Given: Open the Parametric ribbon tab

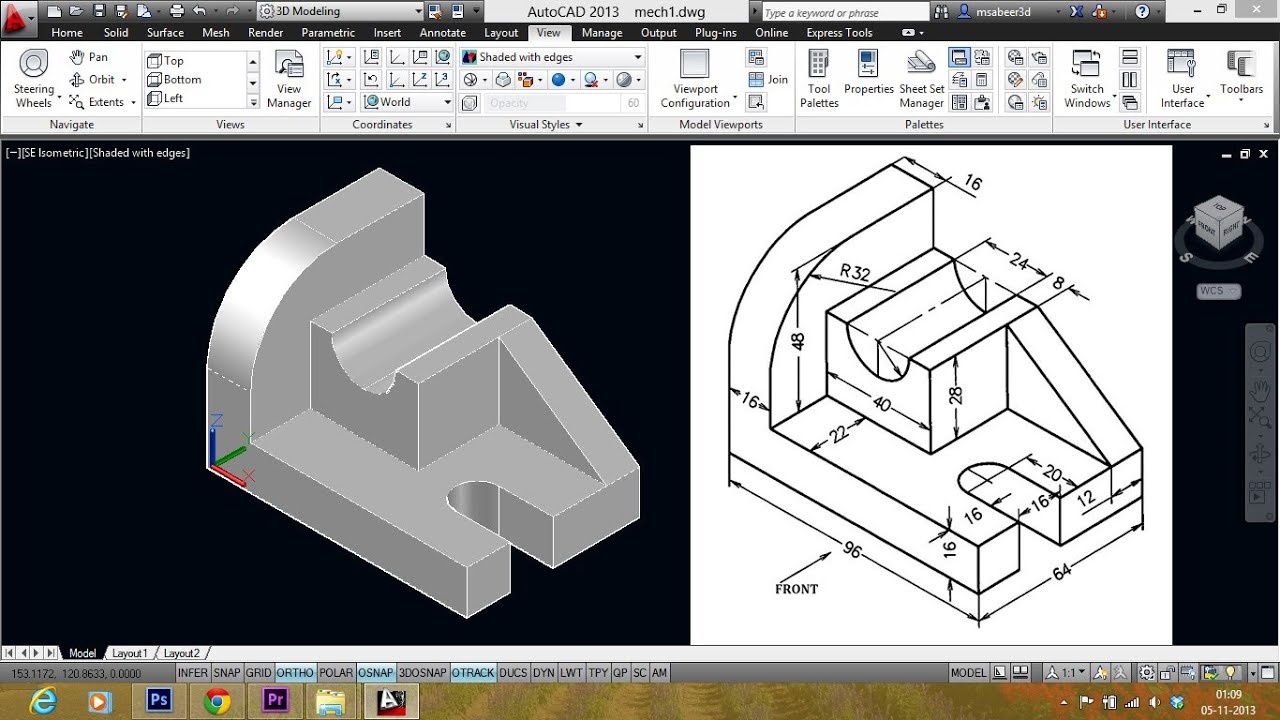Looking at the screenshot, I should [x=328, y=32].
